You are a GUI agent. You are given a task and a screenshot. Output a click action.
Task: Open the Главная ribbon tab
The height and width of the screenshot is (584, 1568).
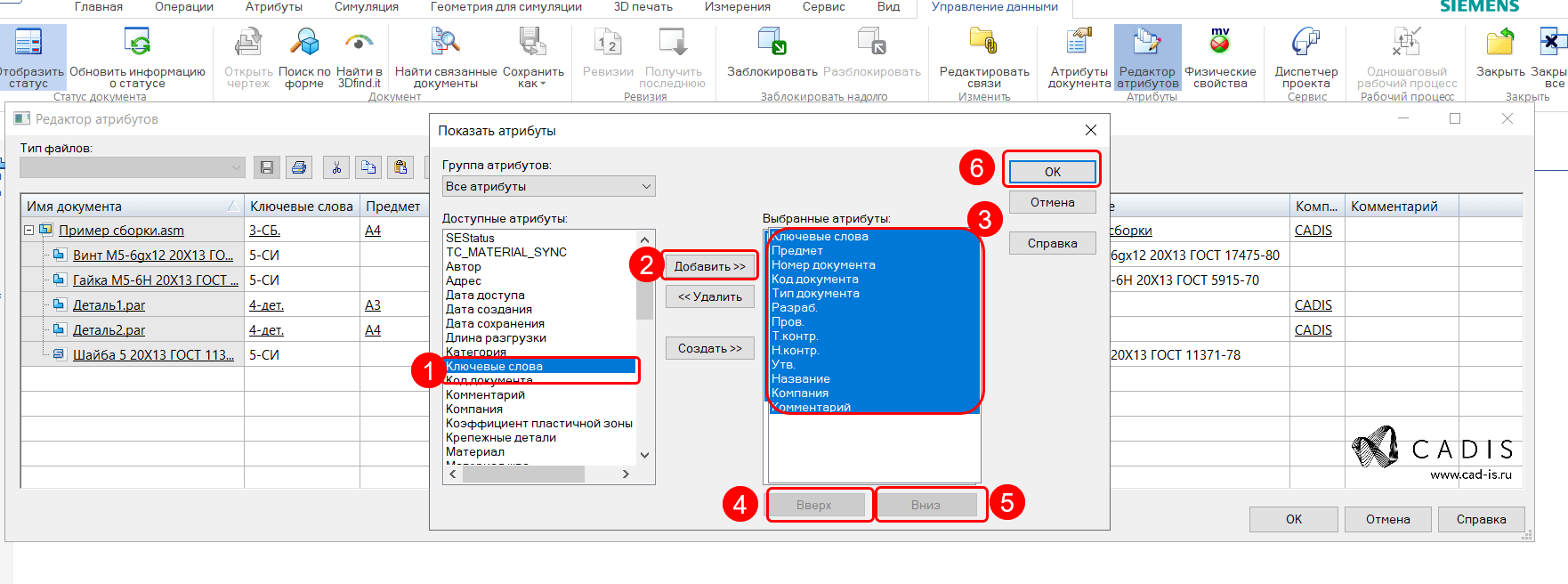(x=99, y=6)
